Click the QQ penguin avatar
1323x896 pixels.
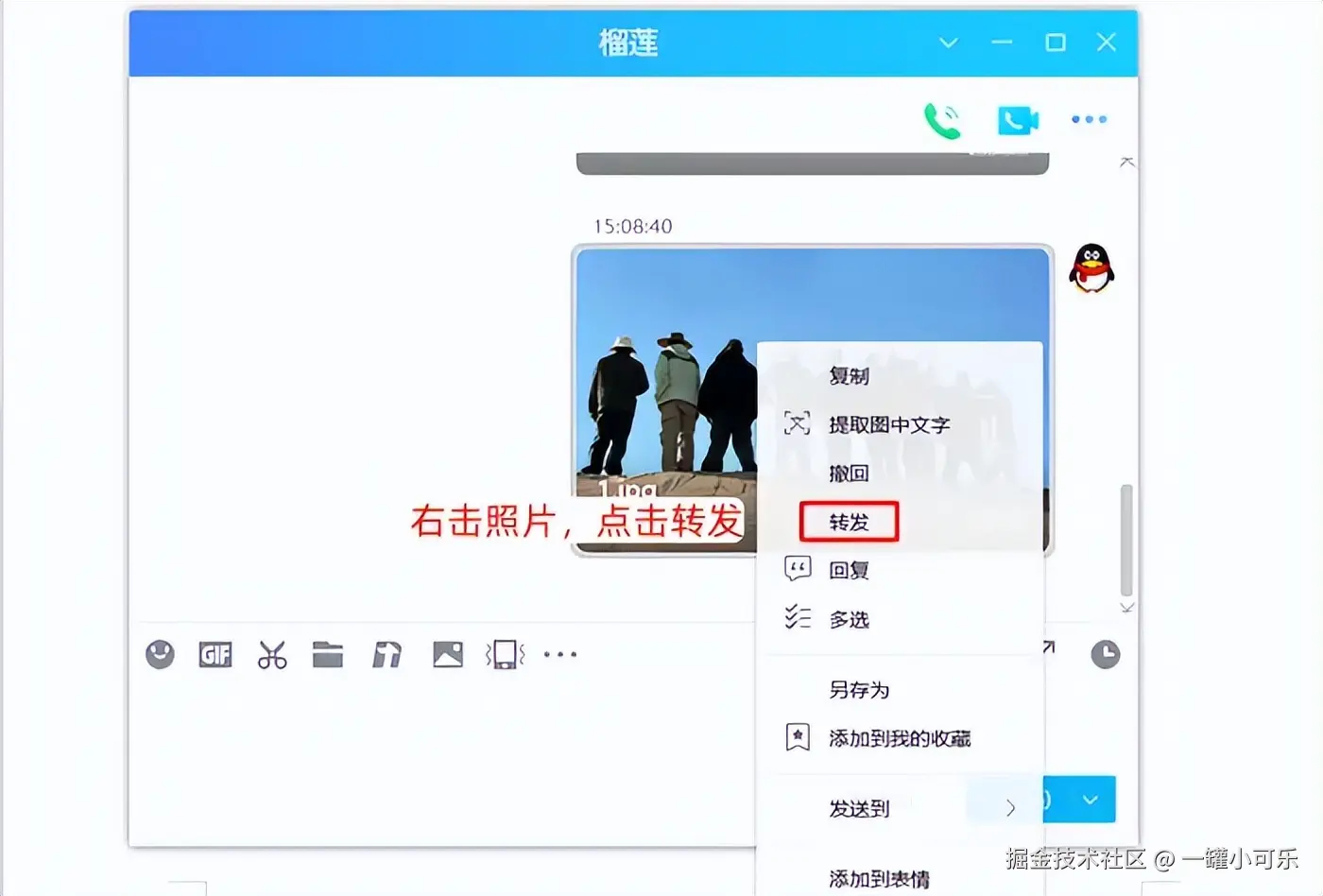(1091, 268)
